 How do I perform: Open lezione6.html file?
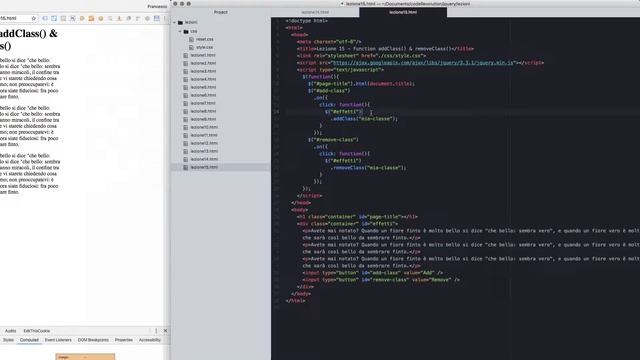[203, 95]
